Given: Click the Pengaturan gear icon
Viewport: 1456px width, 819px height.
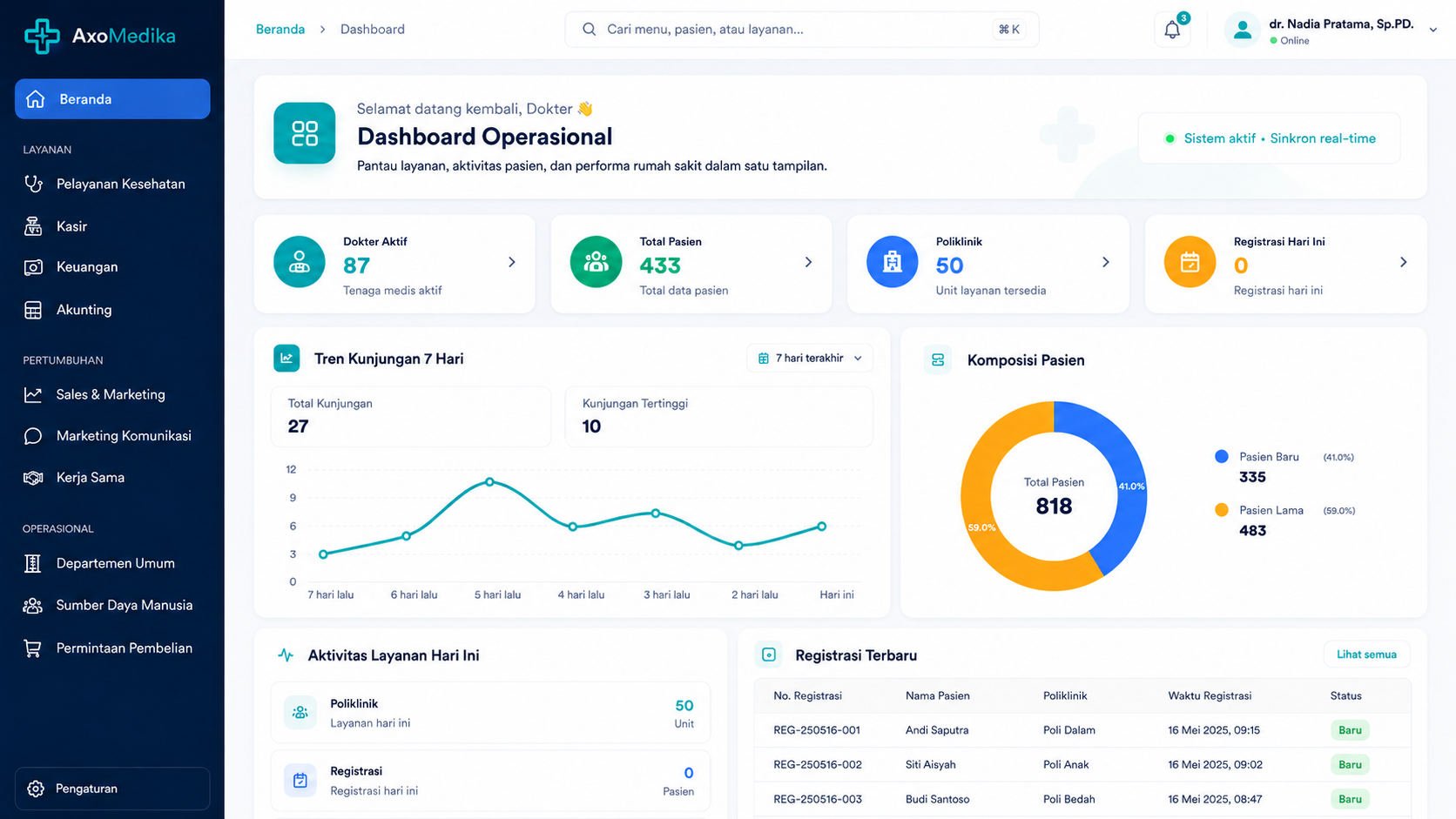Looking at the screenshot, I should [x=36, y=789].
